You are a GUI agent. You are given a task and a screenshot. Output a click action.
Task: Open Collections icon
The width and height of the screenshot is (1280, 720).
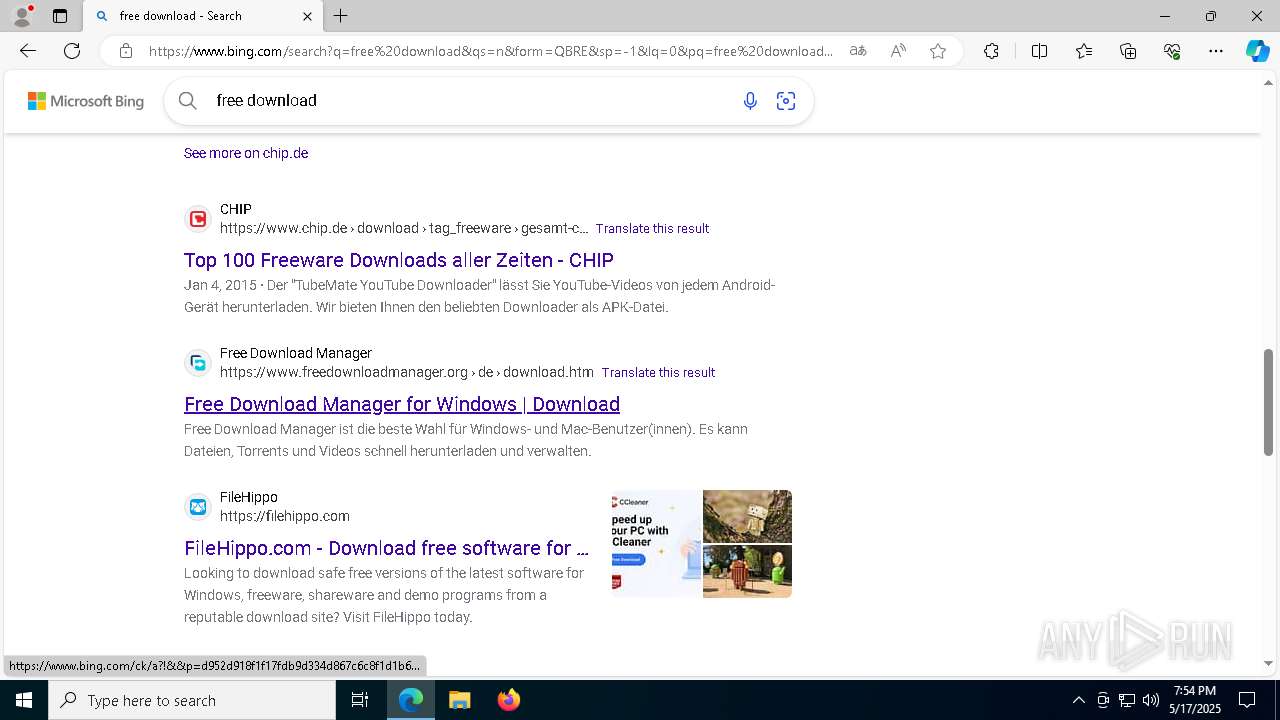coord(1128,51)
